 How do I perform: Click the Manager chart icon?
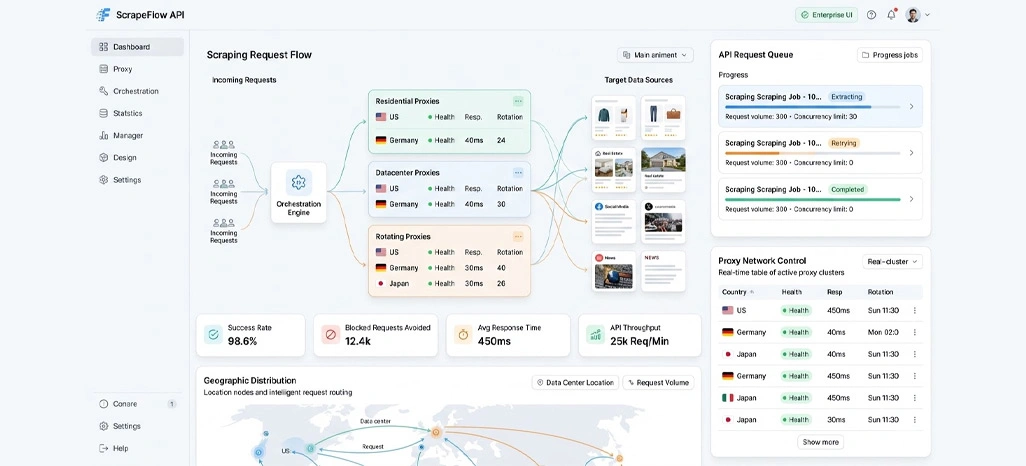click(103, 135)
